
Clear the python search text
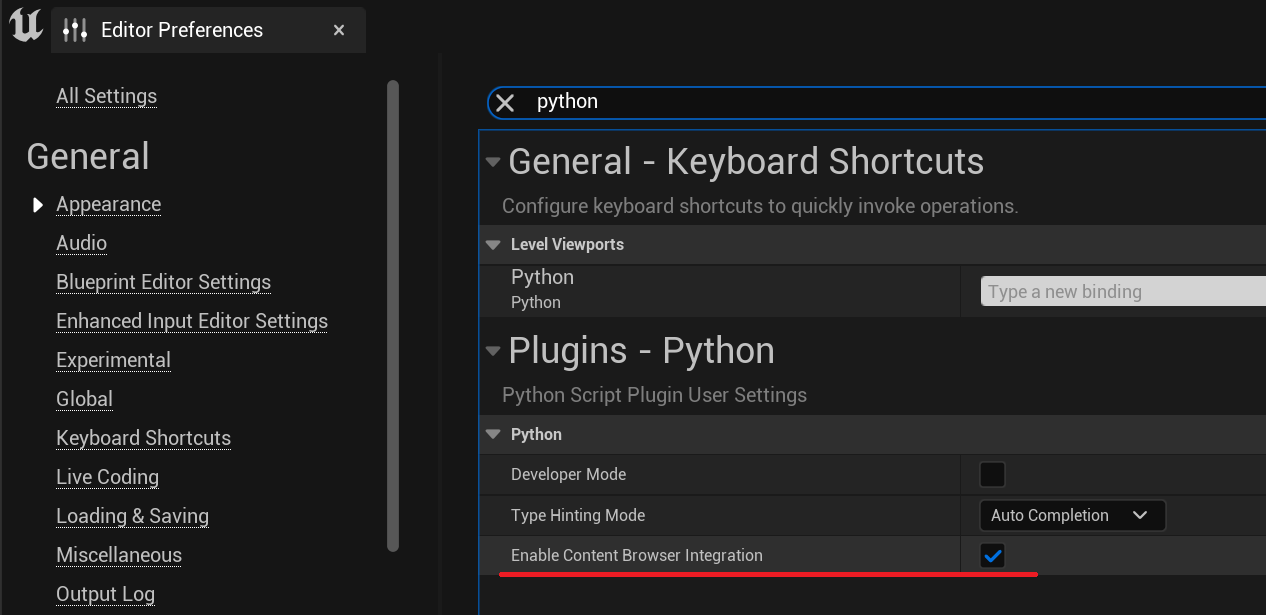pyautogui.click(x=505, y=102)
